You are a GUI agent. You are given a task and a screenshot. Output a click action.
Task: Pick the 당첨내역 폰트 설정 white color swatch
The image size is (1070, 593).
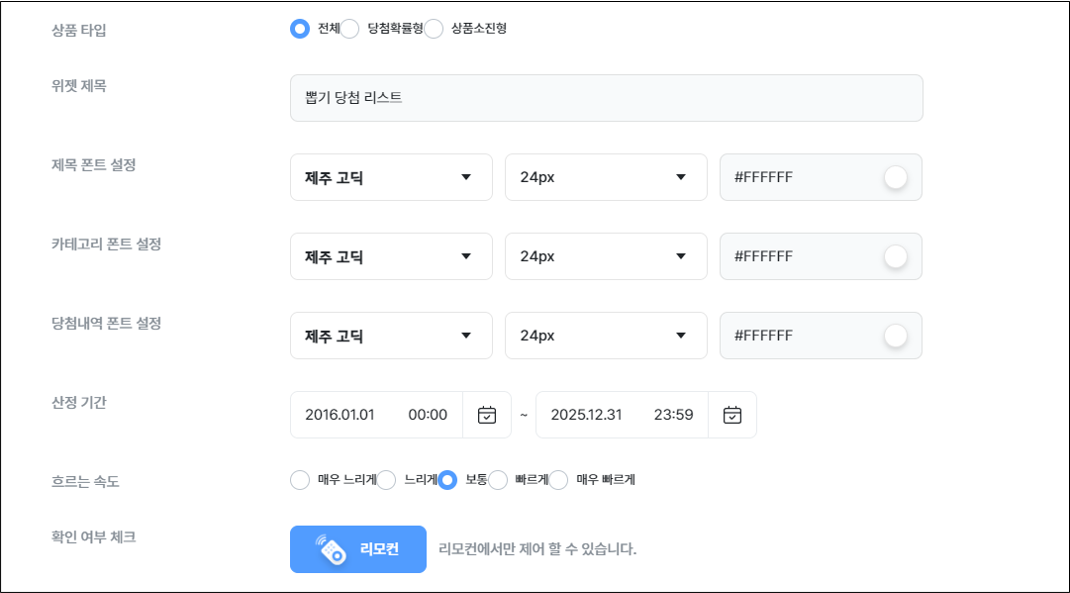coord(895,336)
